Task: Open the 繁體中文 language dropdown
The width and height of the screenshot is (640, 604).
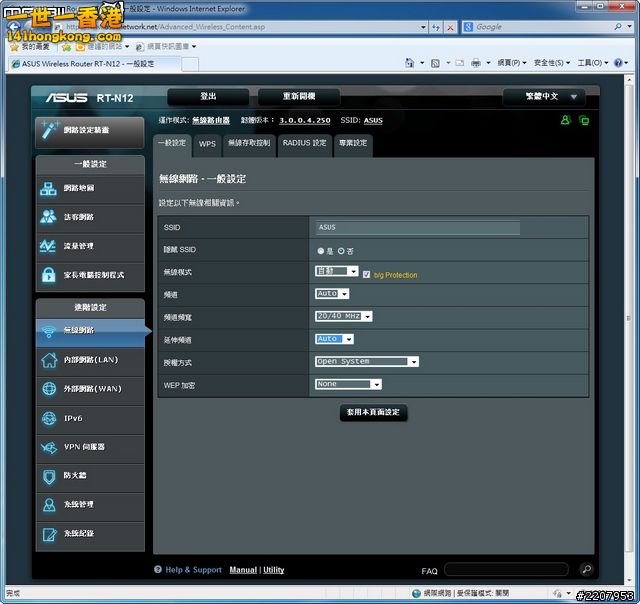Action: [x=543, y=97]
